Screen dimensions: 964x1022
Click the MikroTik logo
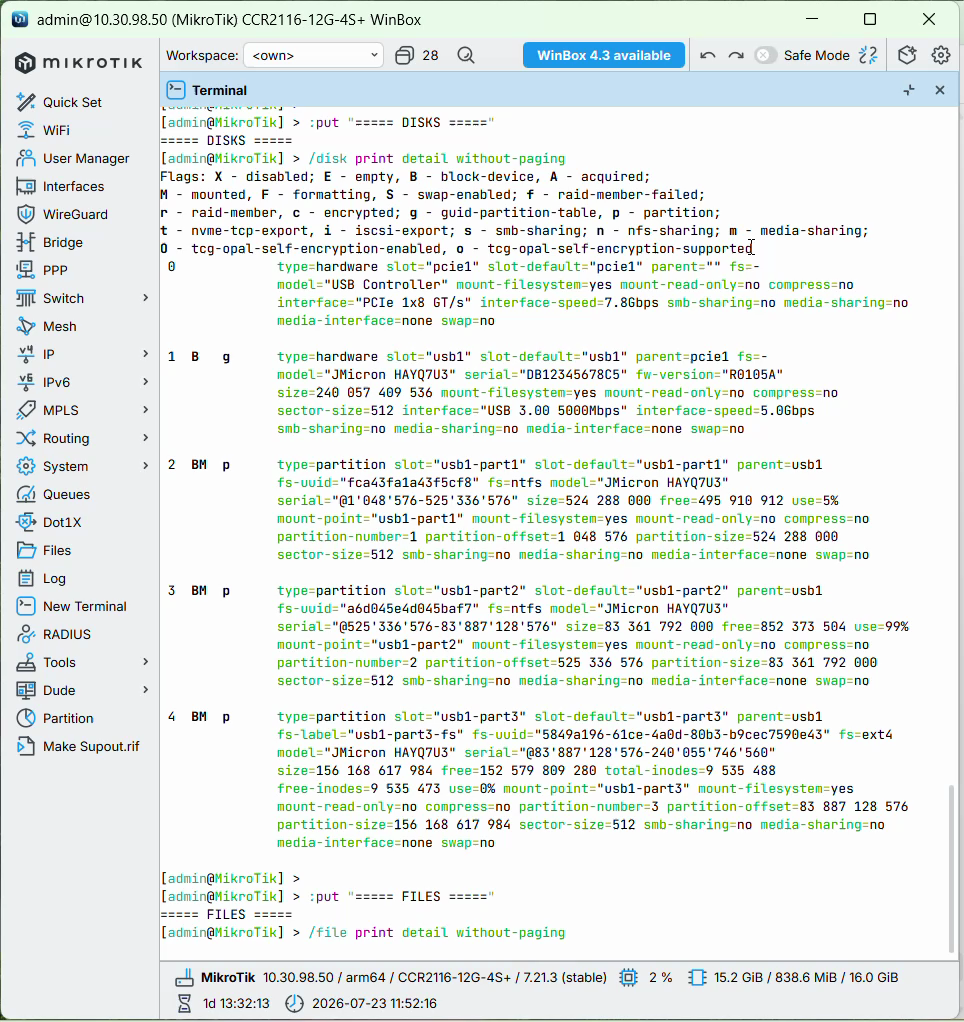[78, 63]
